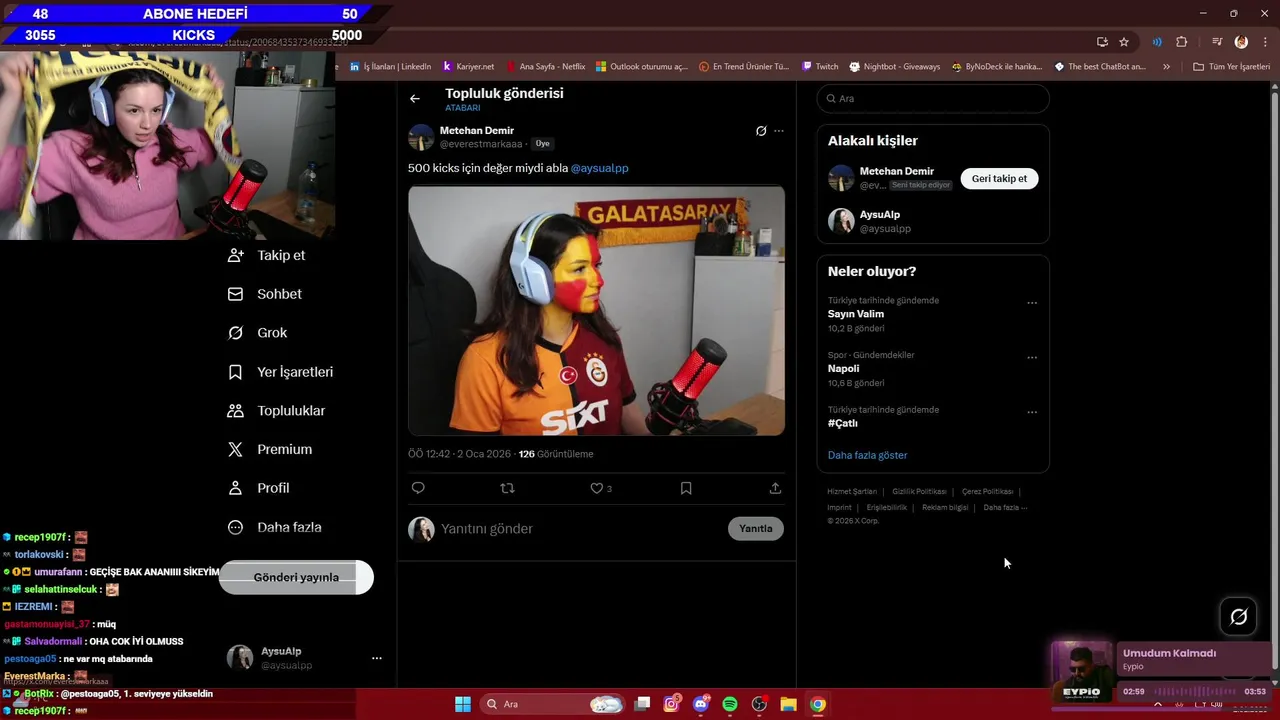Click the Ara search field on X
Screen dimensions: 1280x720
click(933, 98)
